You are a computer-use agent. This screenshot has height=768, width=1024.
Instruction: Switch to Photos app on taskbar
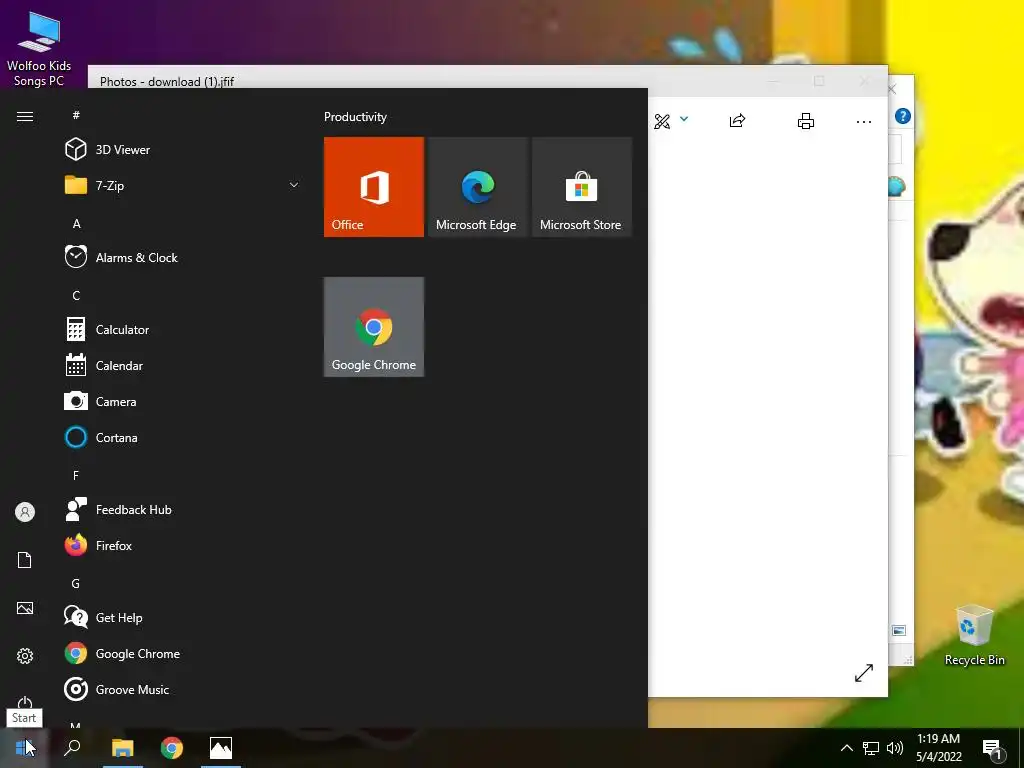click(221, 748)
